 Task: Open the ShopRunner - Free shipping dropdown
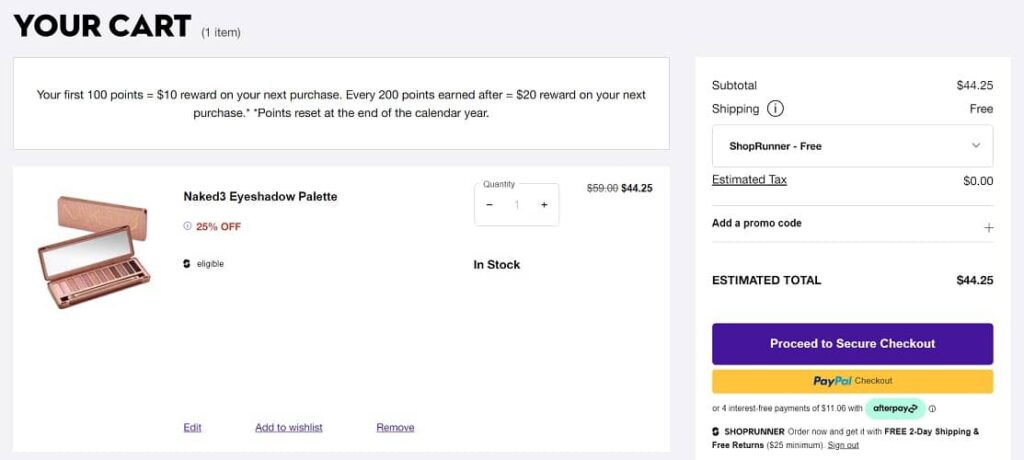(852, 146)
